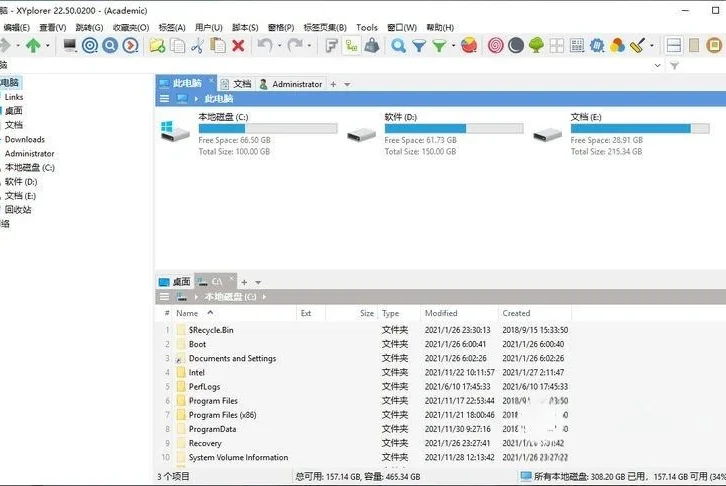The image size is (726, 486).
Task: Click the yellow brush toolbar icon
Action: pos(638,45)
